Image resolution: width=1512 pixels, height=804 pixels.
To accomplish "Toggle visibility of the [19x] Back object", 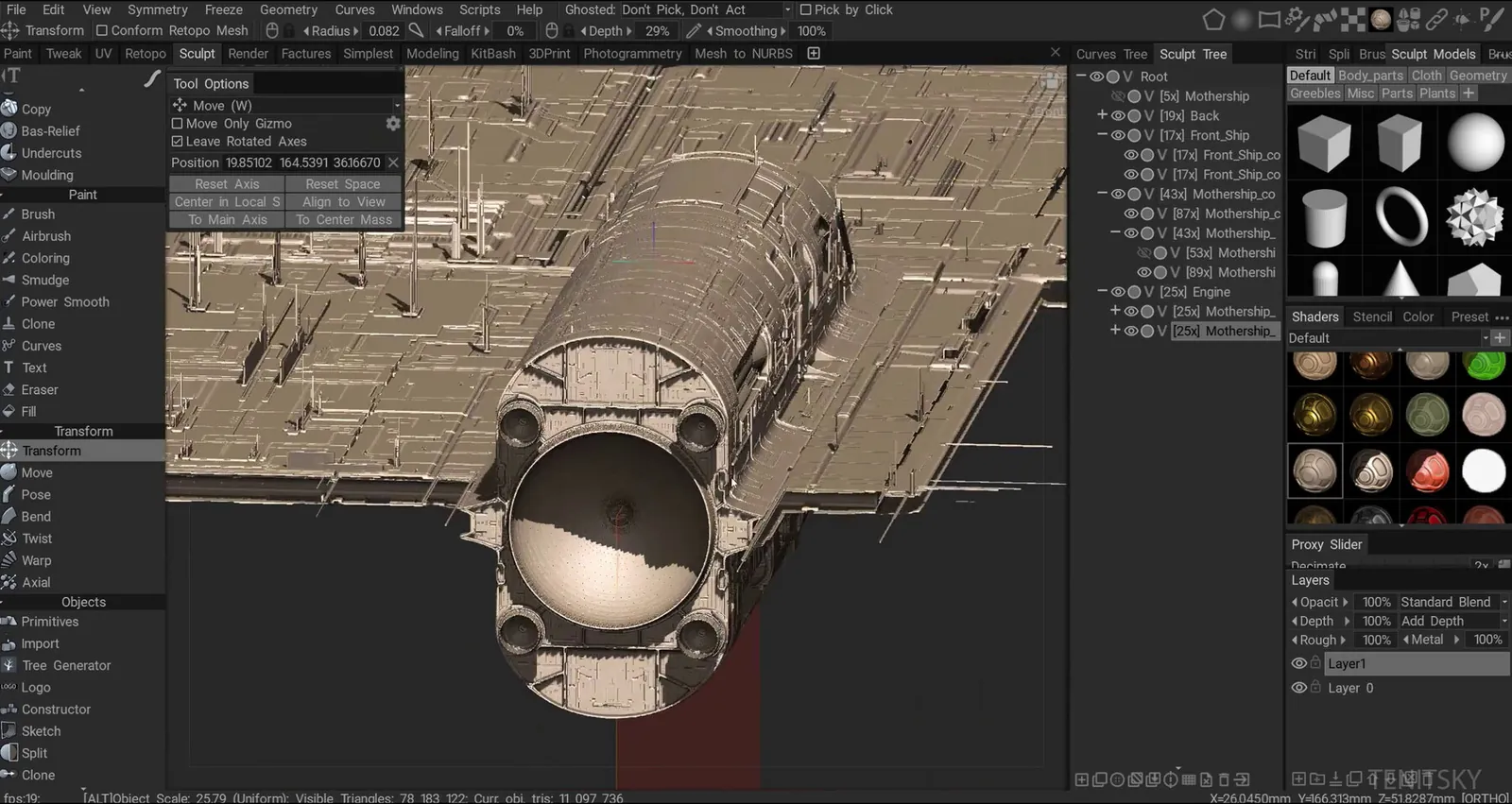I will (x=1118, y=116).
